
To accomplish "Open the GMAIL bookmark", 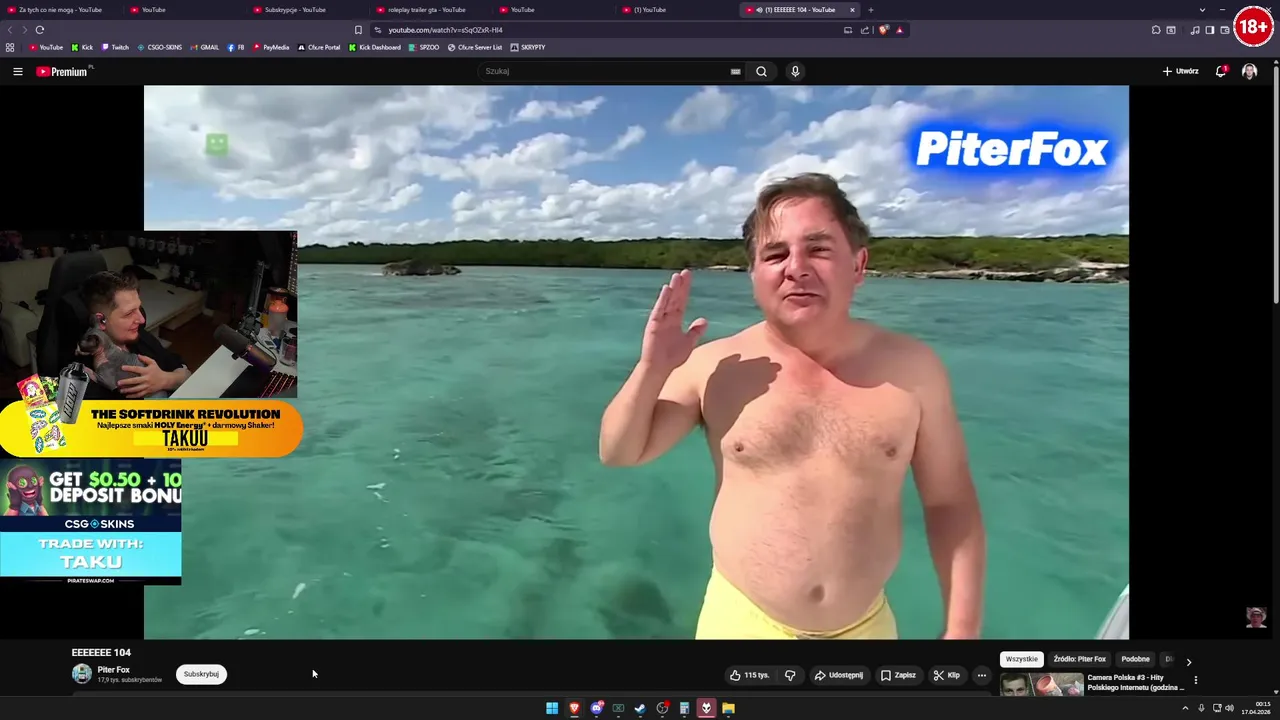I will click(x=204, y=47).
